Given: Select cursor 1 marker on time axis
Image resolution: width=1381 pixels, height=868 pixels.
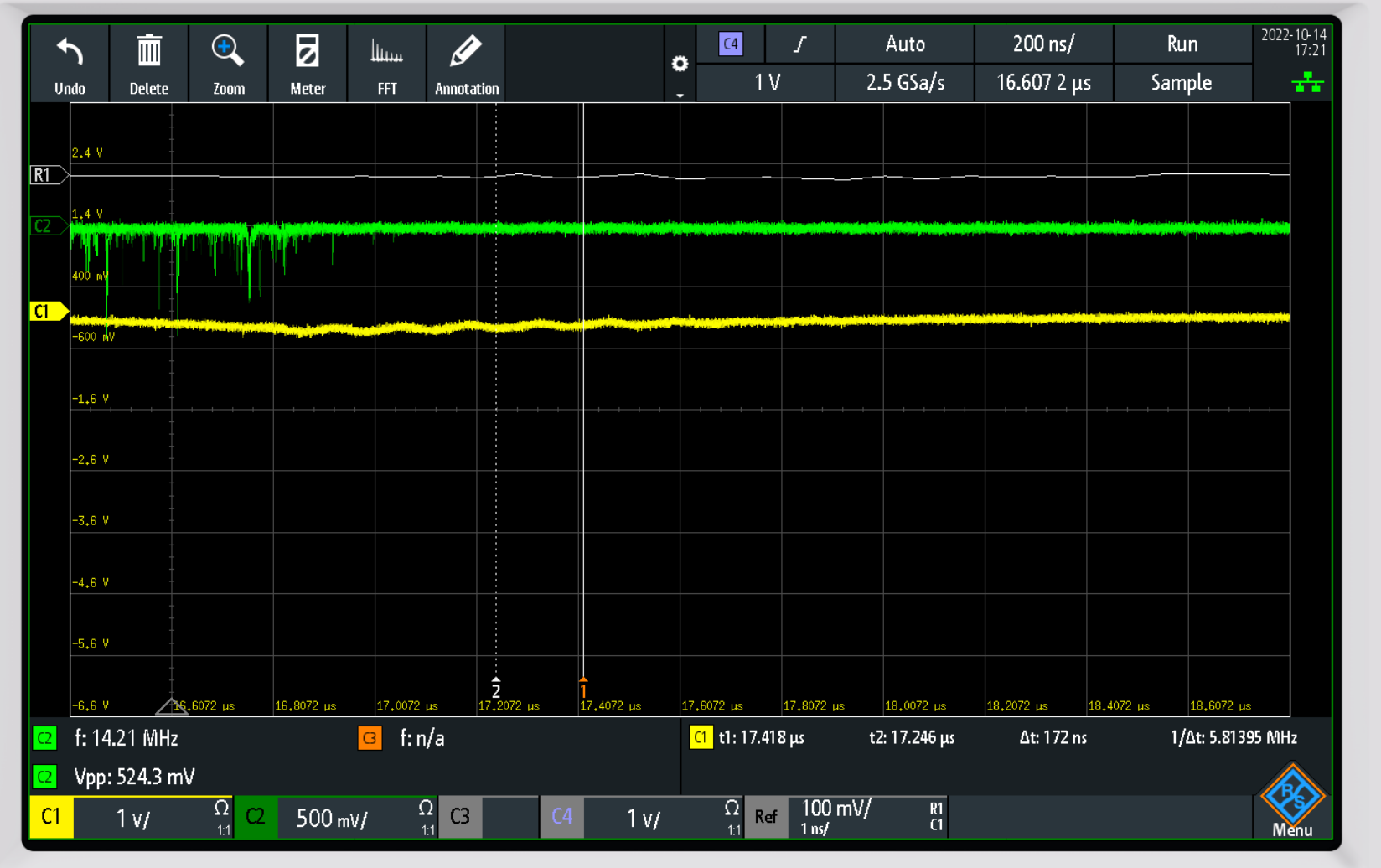Looking at the screenshot, I should (x=583, y=689).
